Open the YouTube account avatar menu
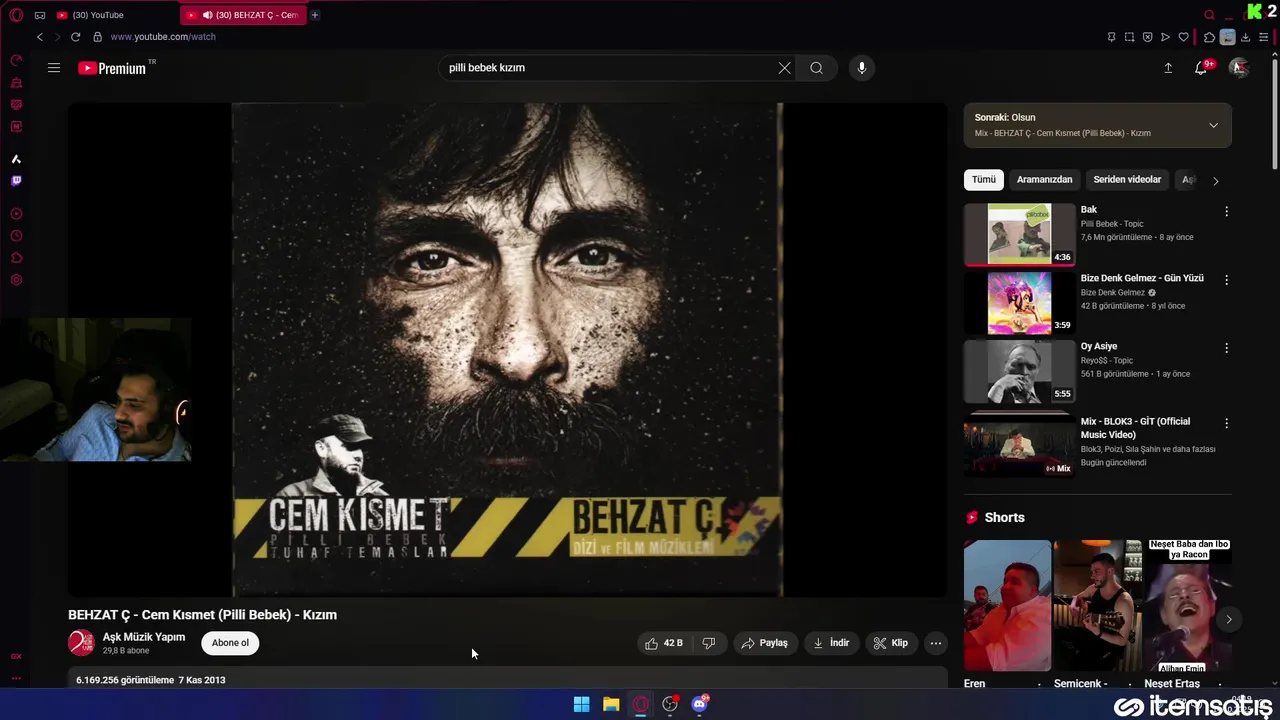 point(1238,68)
